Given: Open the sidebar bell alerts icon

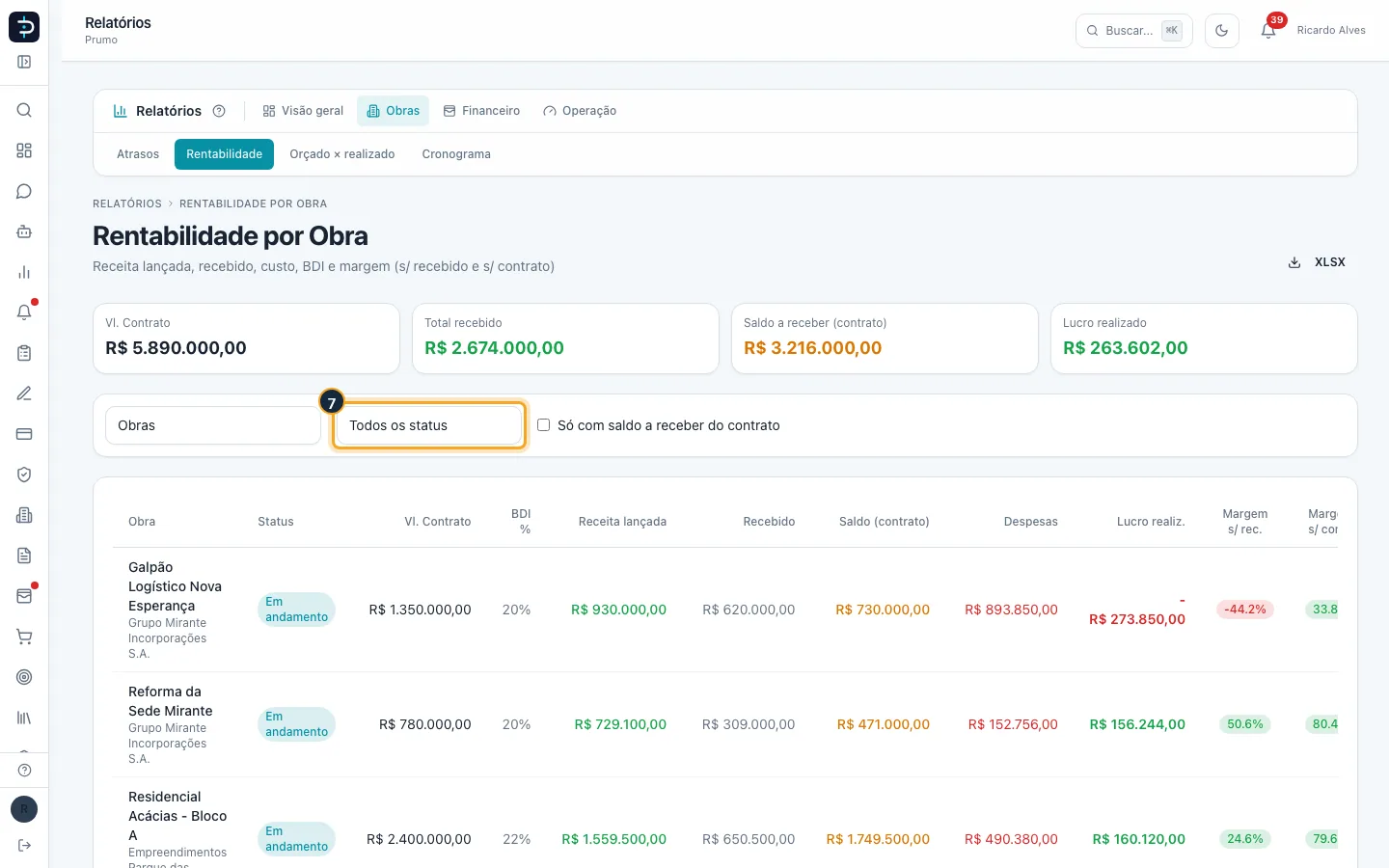Looking at the screenshot, I should (x=24, y=312).
